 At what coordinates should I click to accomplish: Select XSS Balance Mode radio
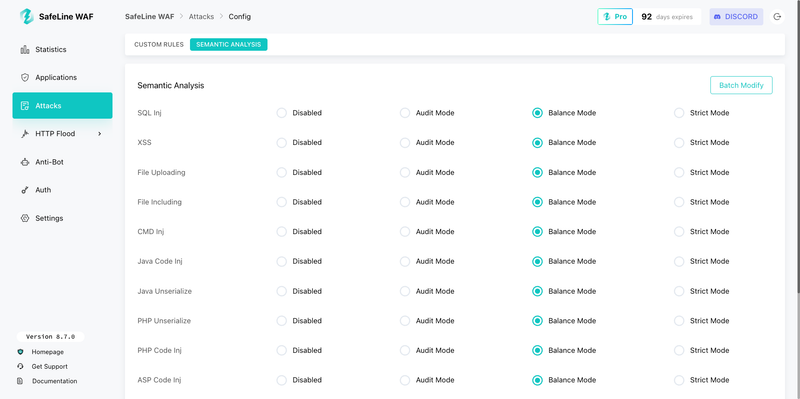537,143
